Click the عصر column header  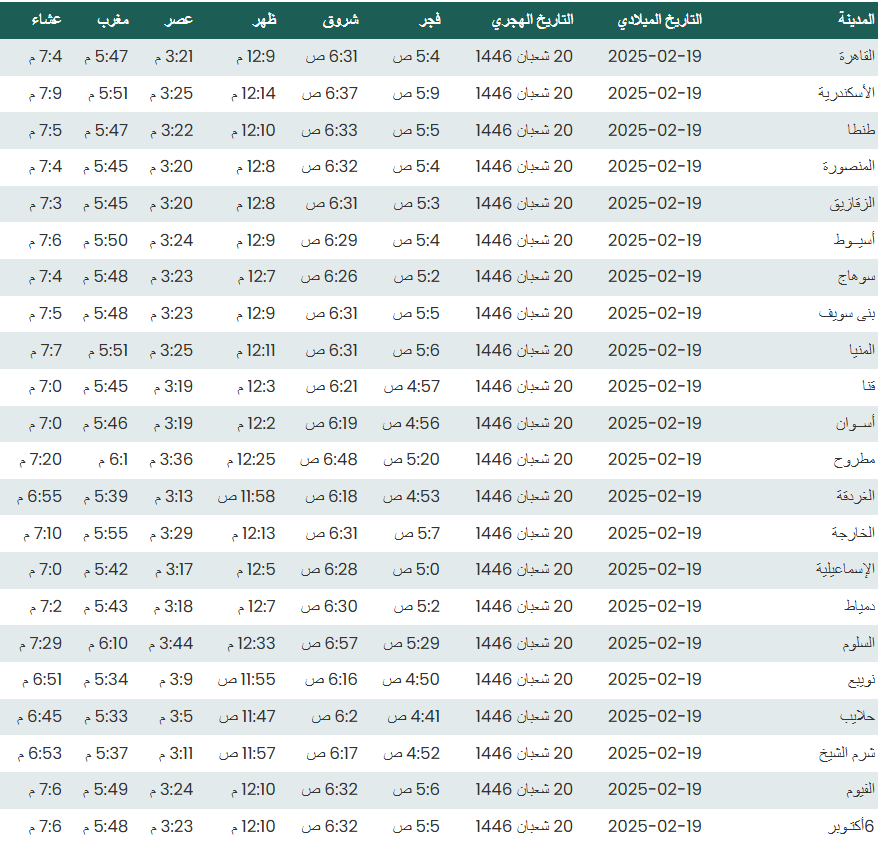point(179,20)
